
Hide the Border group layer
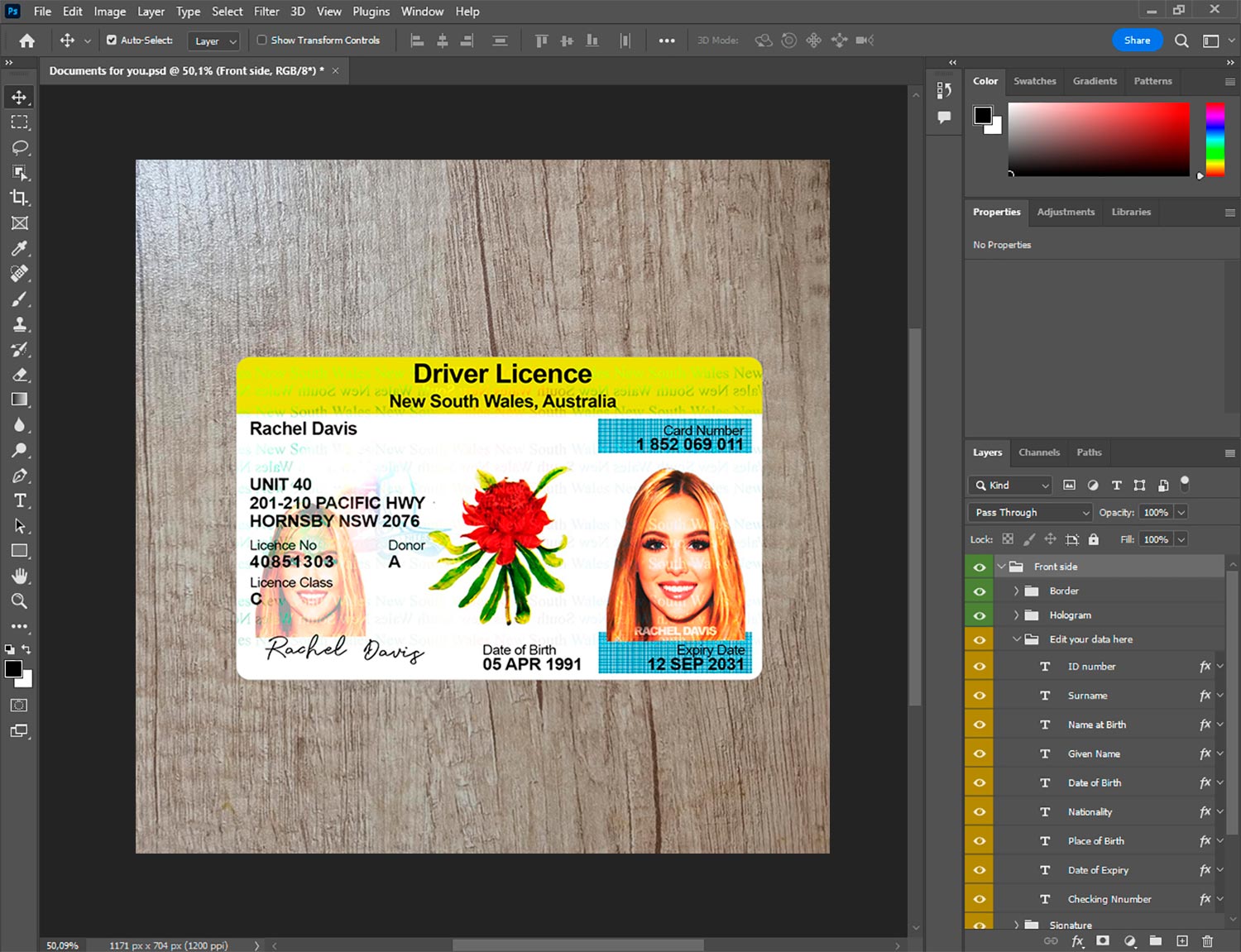980,591
